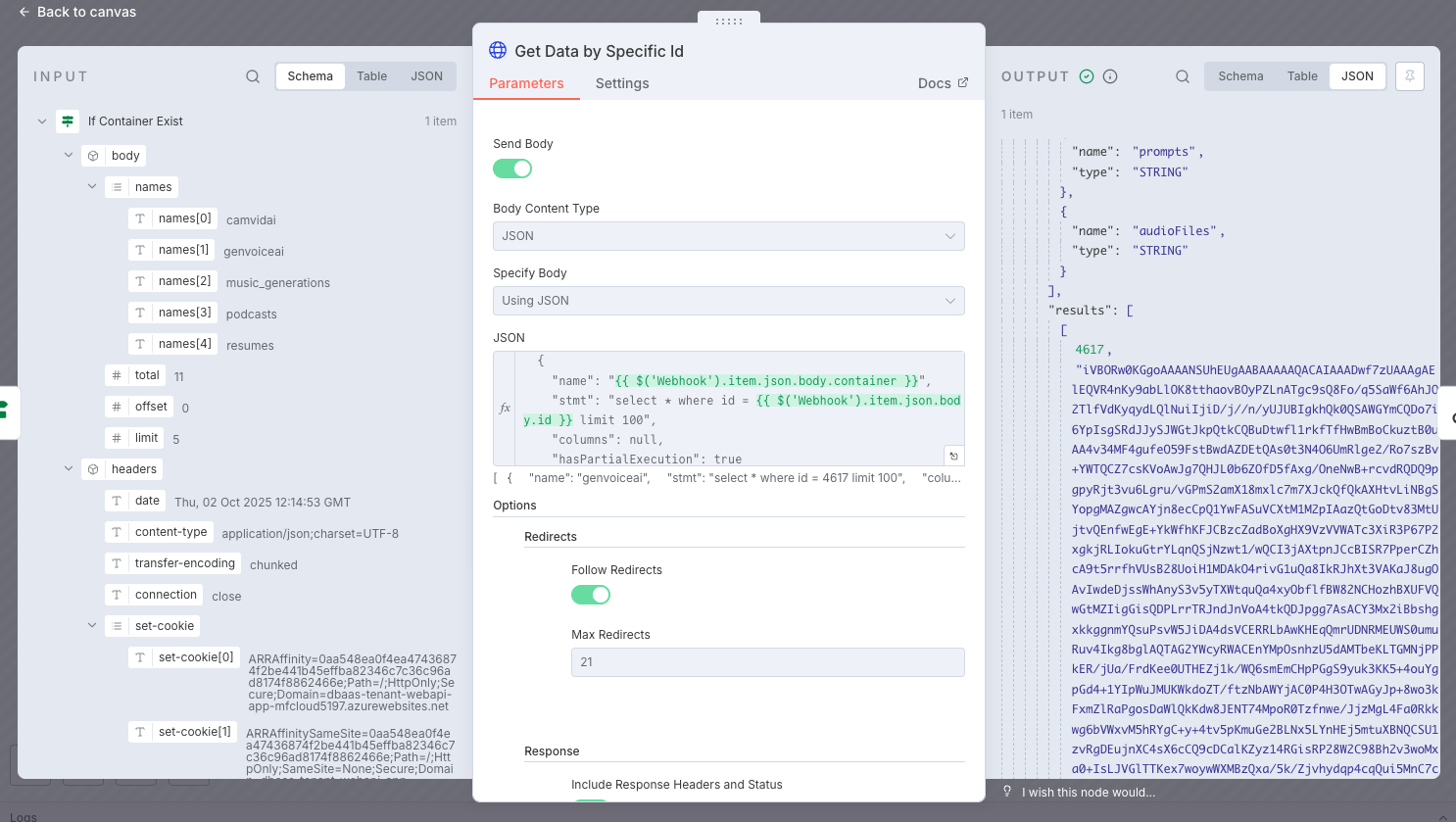This screenshot has width=1456, height=822.
Task: Select the names[1] schema pill
Action: tap(171, 250)
